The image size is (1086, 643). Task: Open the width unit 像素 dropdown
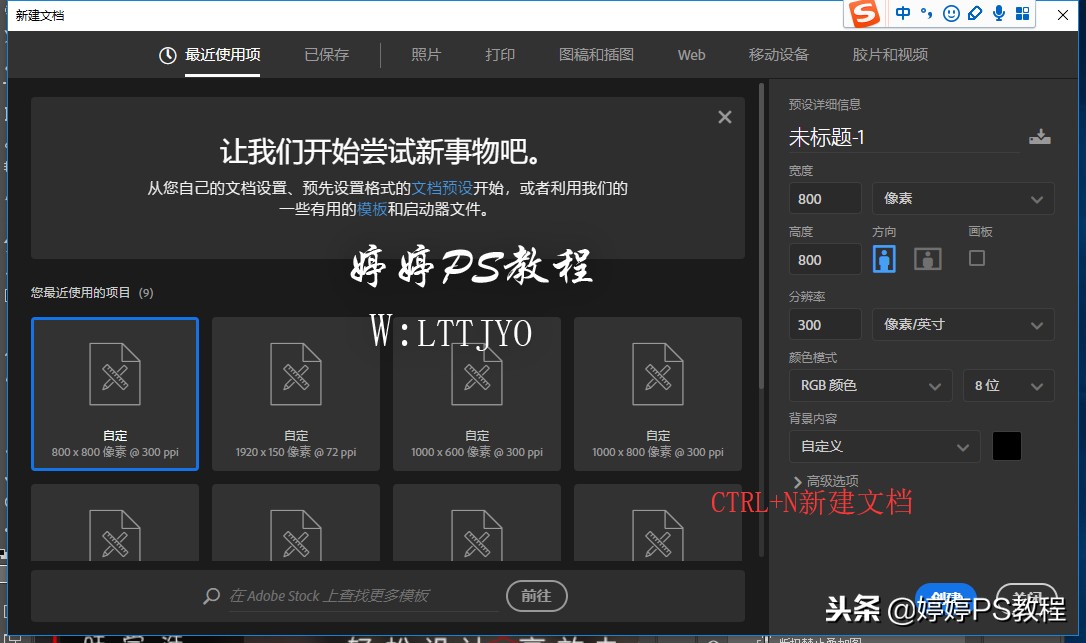click(962, 198)
